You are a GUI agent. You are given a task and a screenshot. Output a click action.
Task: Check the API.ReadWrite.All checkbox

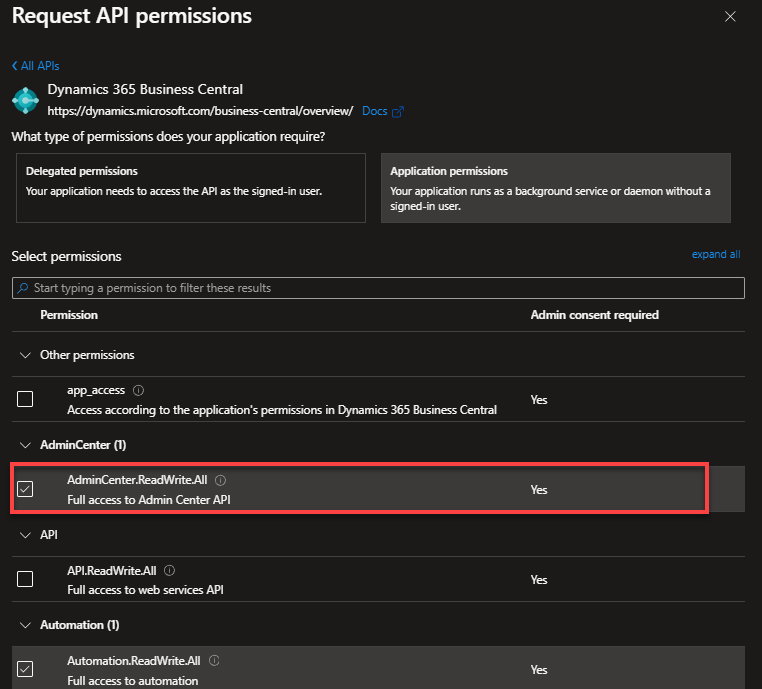(x=25, y=579)
